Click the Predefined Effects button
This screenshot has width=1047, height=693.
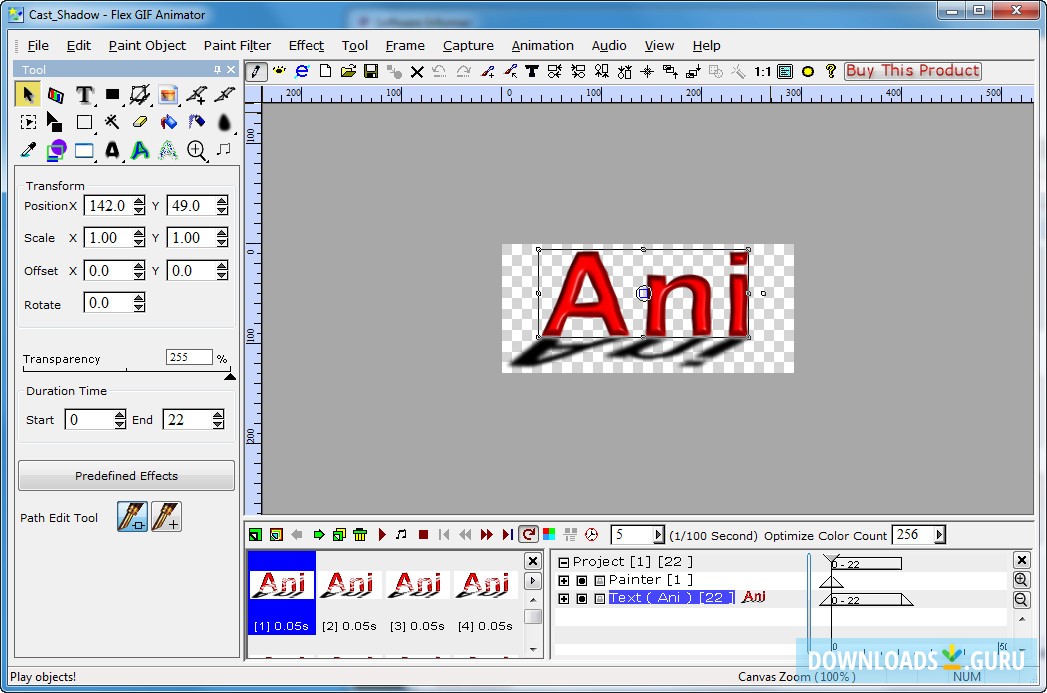(126, 475)
